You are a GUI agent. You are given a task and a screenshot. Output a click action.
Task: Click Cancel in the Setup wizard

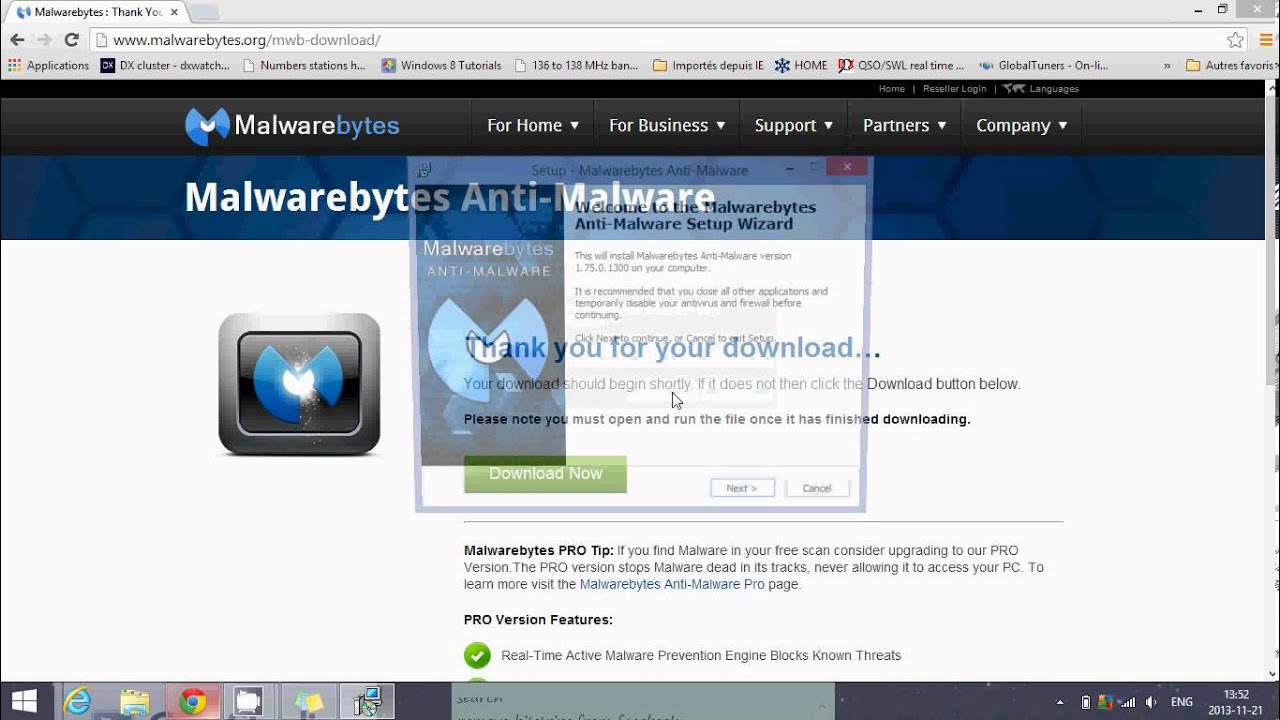(x=816, y=488)
